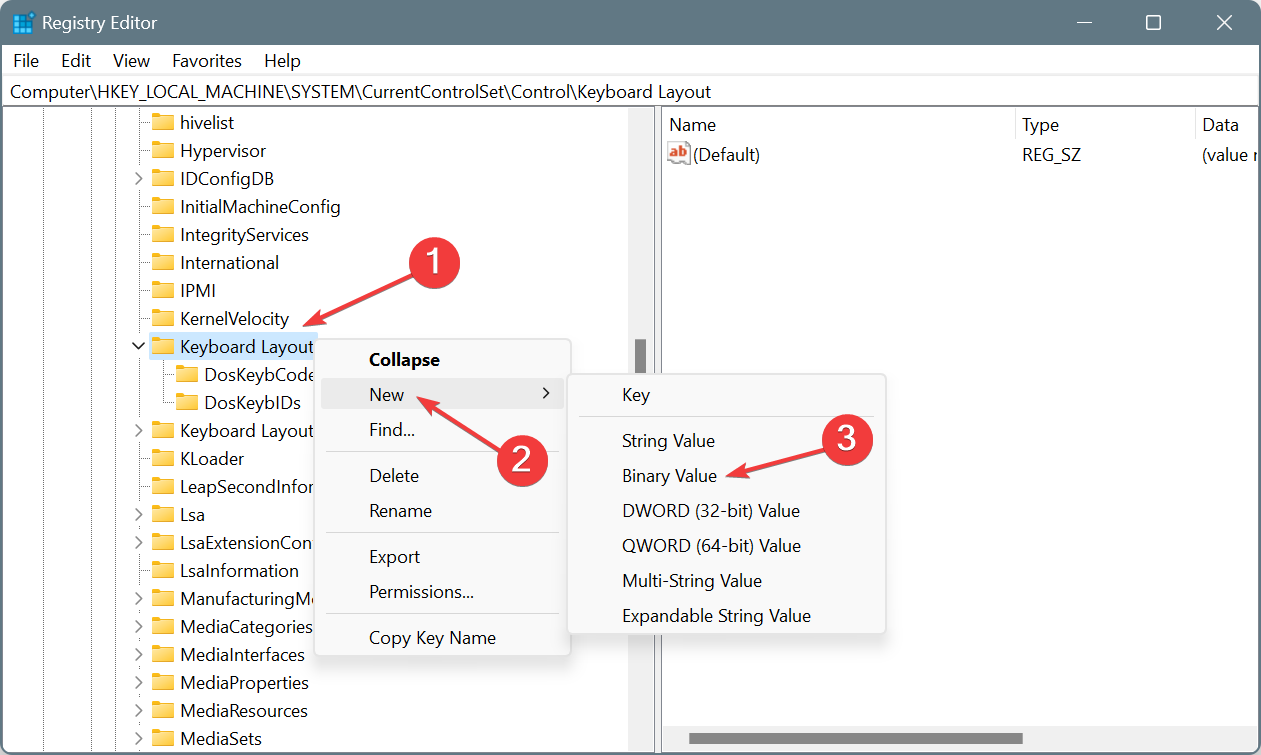The image size is (1261, 755).
Task: Click the MediaProperties folder icon
Action: click(x=163, y=683)
